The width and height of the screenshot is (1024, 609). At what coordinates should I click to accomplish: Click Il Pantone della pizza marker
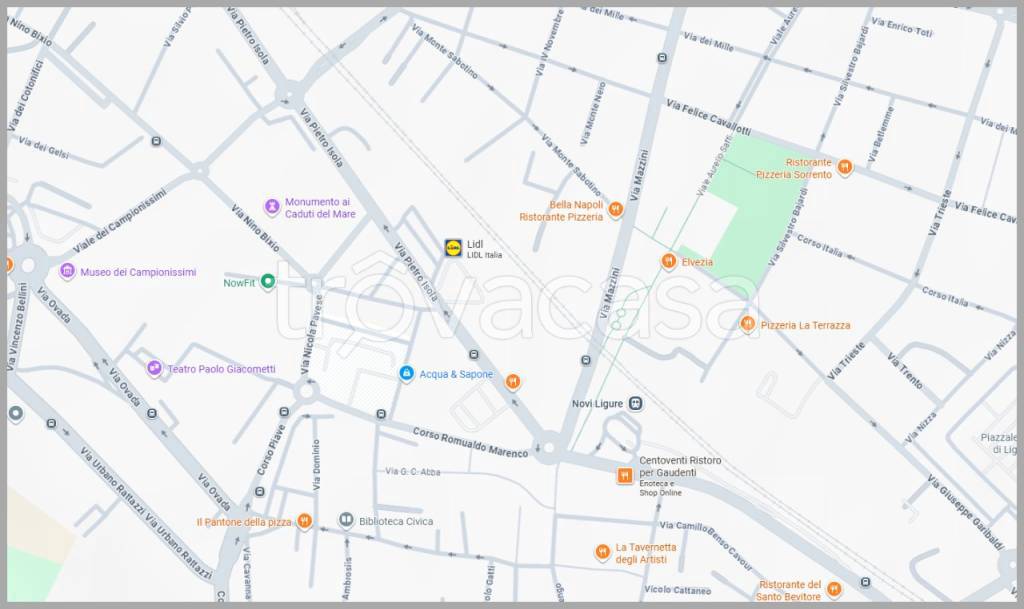tap(304, 521)
